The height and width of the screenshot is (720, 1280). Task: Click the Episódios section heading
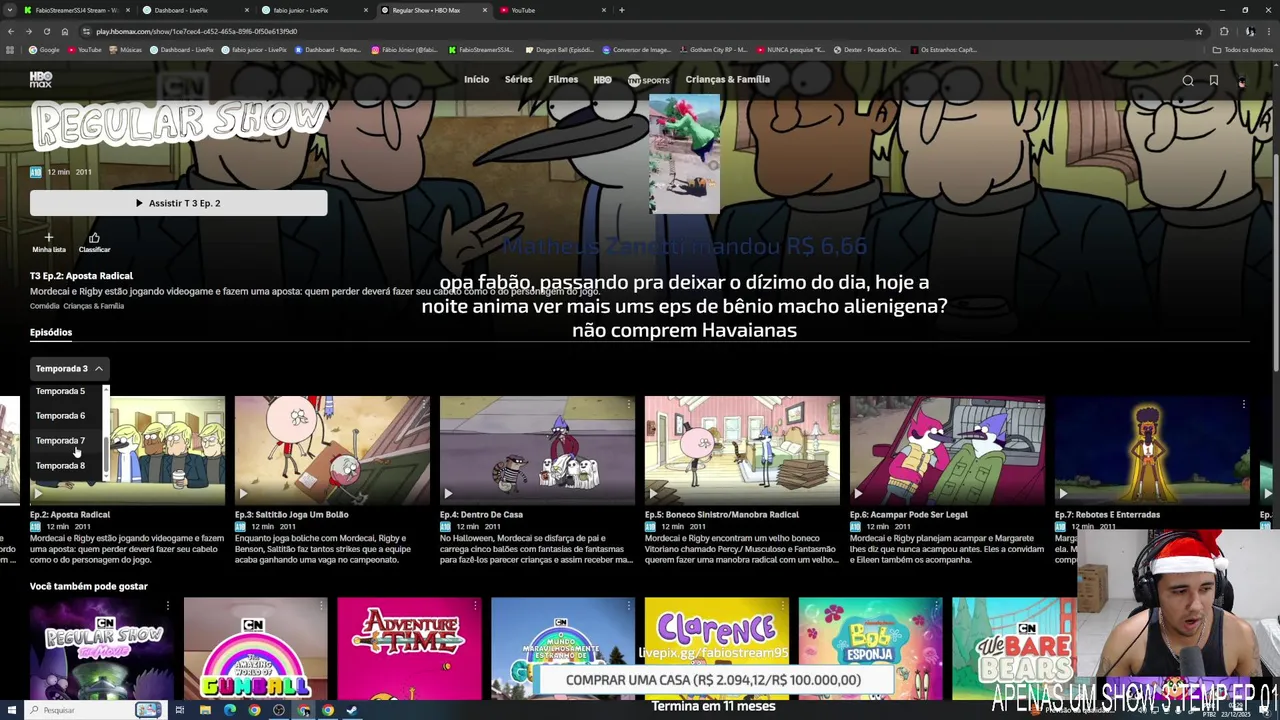[51, 332]
